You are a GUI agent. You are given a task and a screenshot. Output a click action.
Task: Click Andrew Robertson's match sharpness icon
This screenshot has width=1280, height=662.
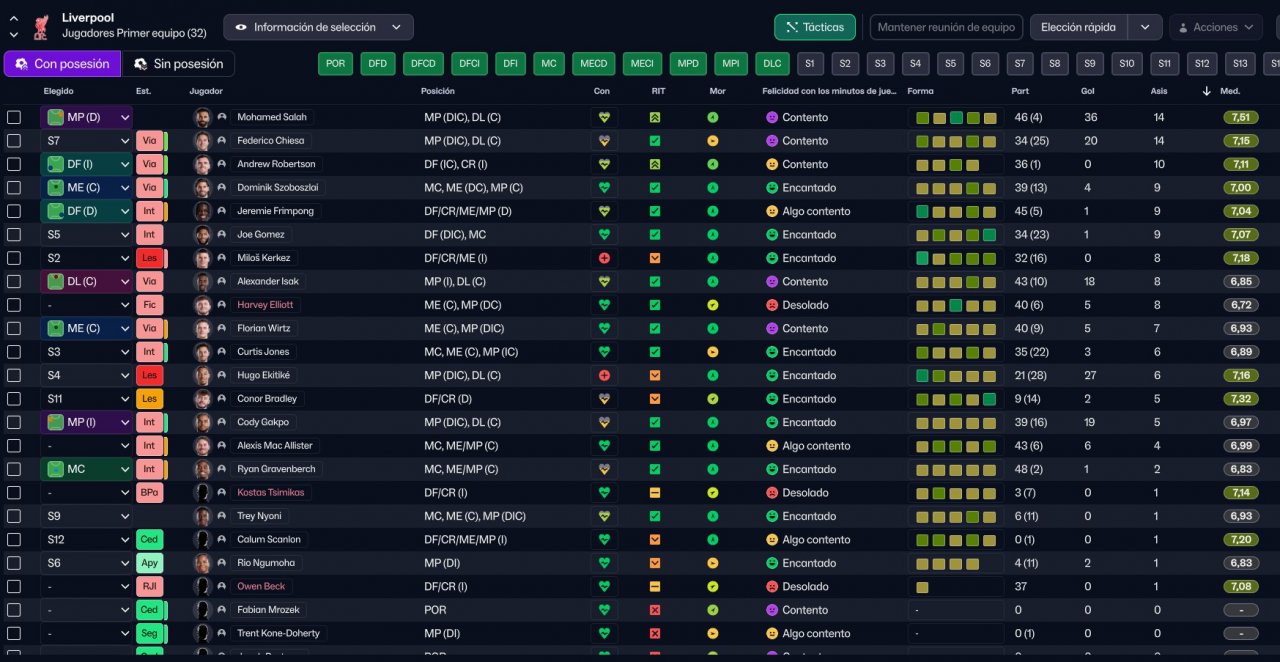tap(655, 164)
